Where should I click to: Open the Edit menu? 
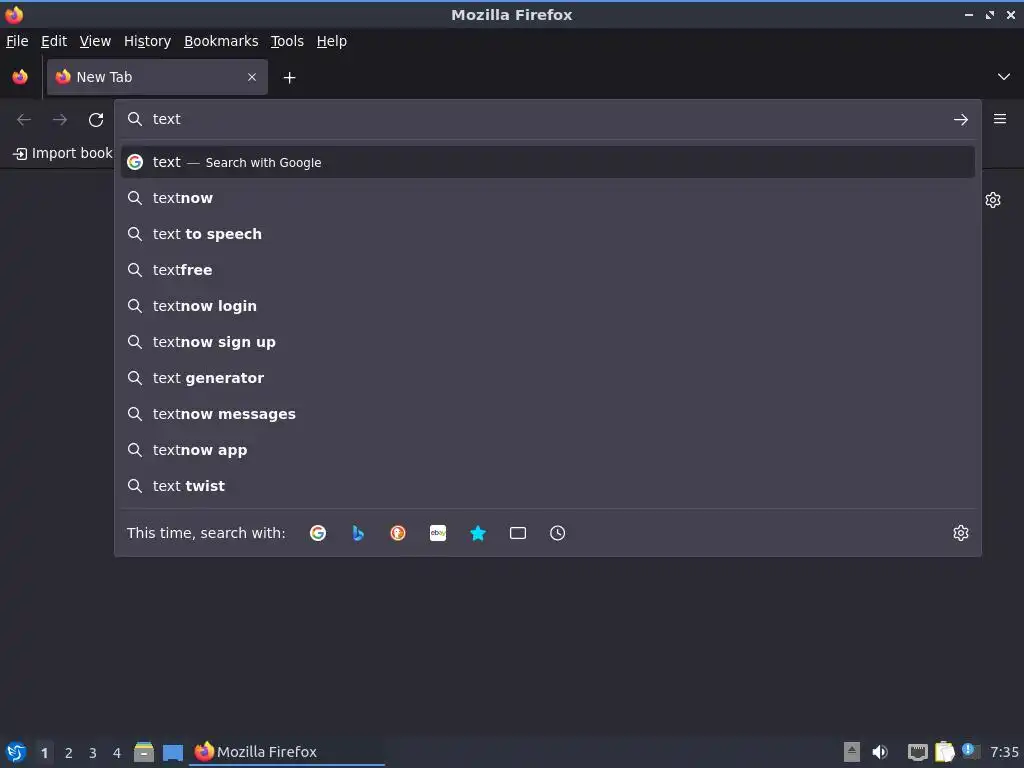coord(54,41)
